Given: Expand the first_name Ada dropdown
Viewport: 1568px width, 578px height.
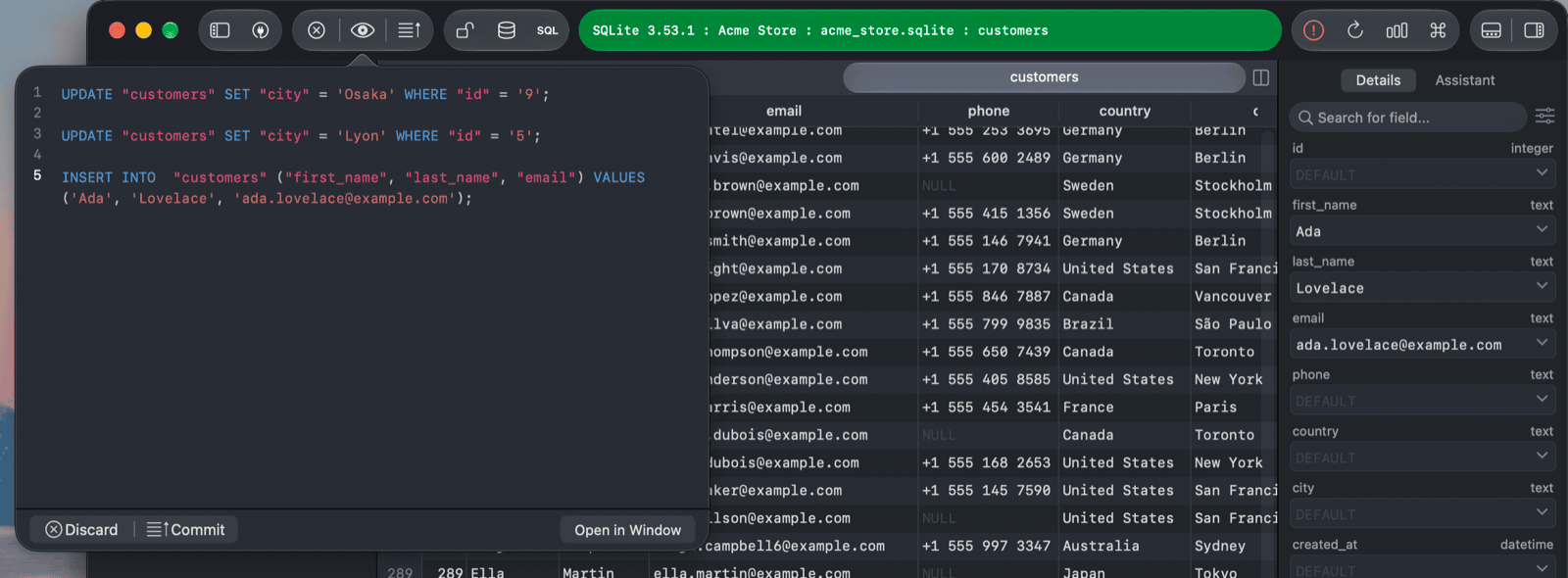Looking at the screenshot, I should click(x=1543, y=230).
